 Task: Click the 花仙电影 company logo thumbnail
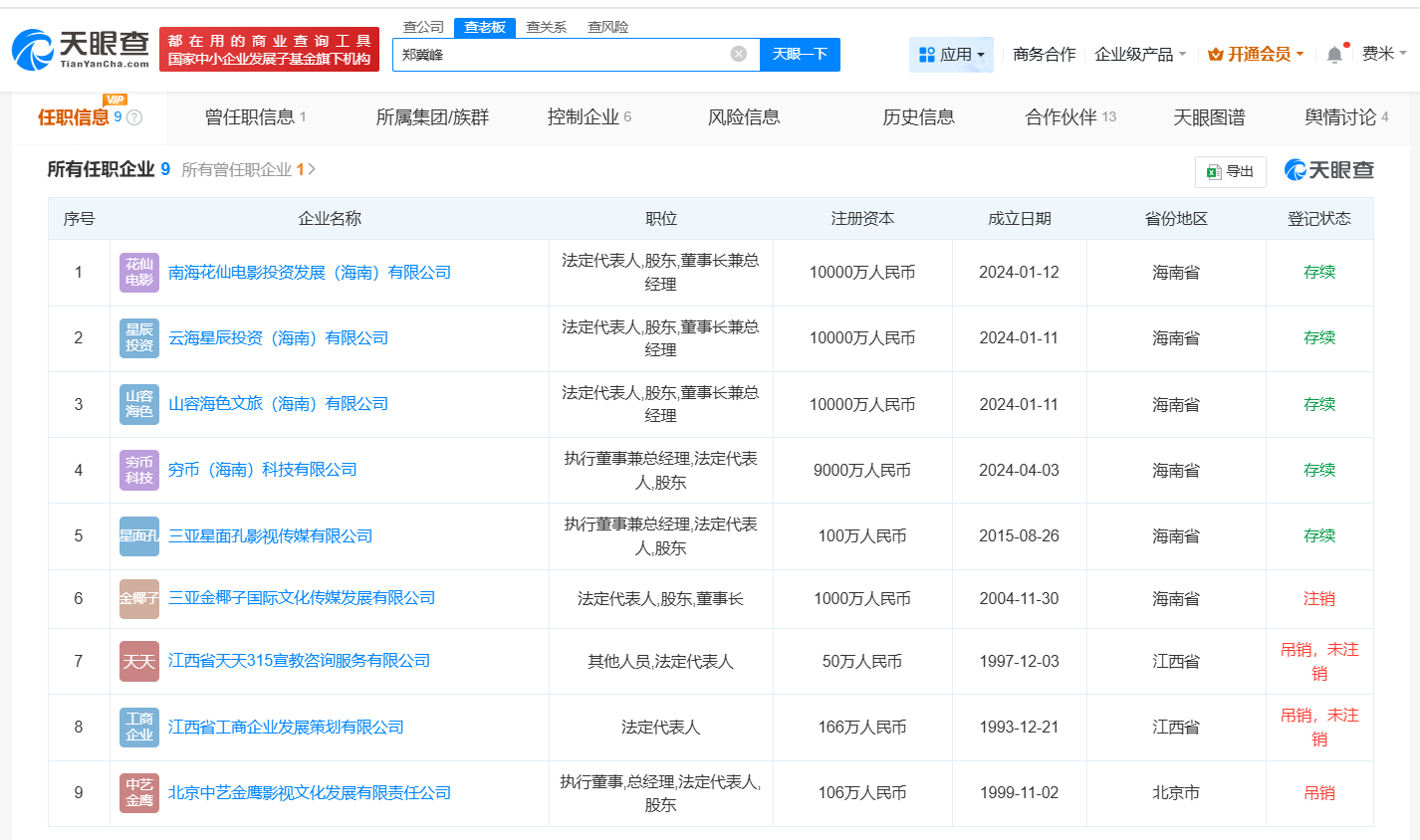(x=138, y=272)
